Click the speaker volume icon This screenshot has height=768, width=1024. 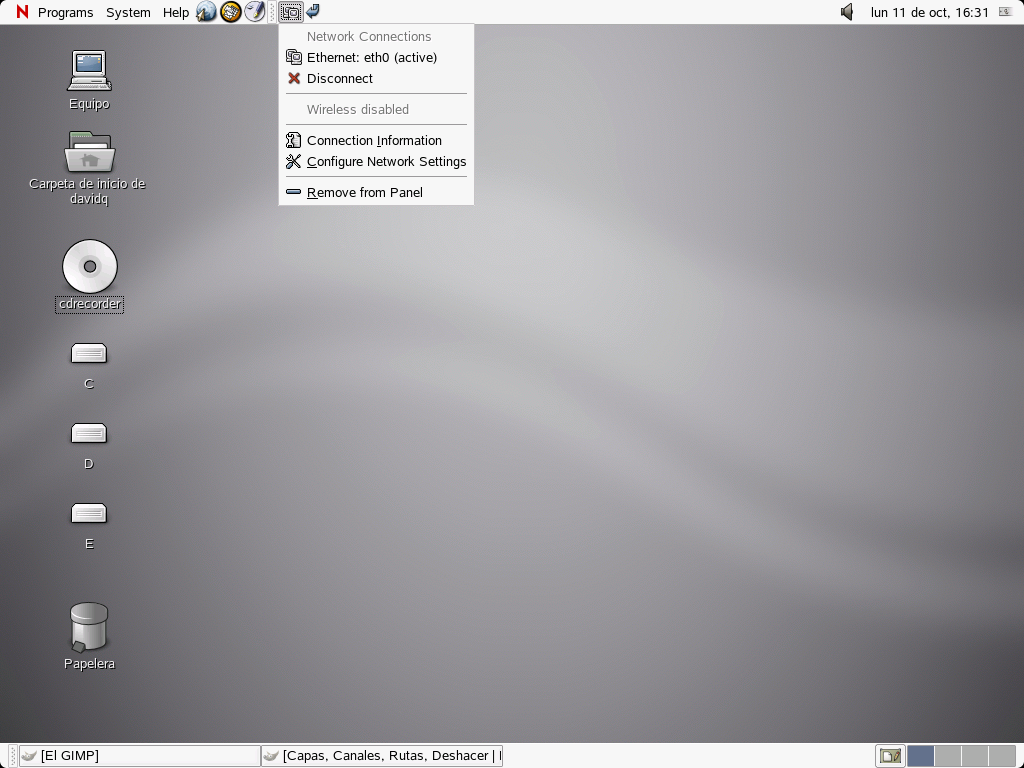pos(847,12)
